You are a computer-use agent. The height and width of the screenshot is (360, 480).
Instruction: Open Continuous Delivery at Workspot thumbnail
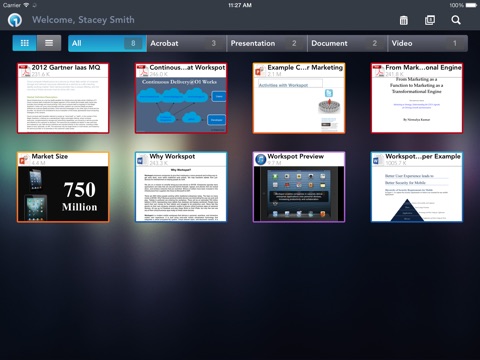click(x=181, y=98)
